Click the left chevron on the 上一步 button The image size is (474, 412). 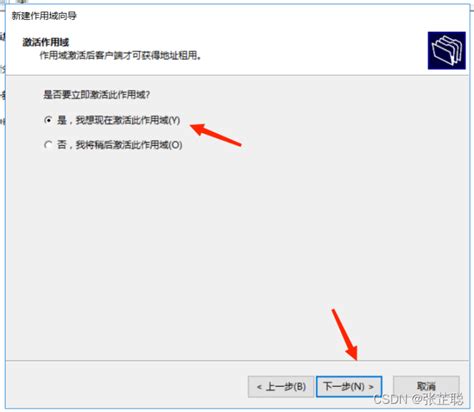pos(259,387)
